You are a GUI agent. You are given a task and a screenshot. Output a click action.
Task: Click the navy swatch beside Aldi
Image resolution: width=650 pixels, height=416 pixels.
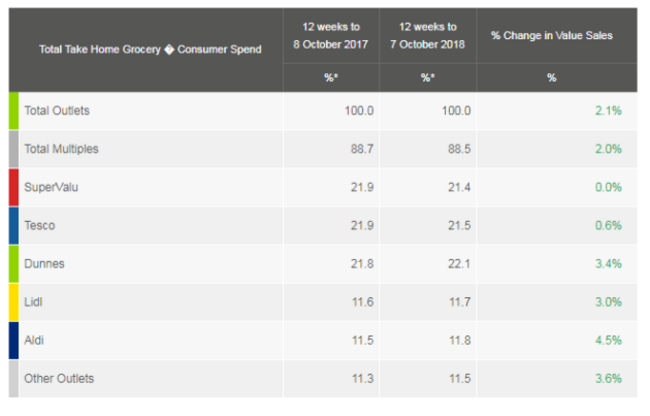[14, 340]
